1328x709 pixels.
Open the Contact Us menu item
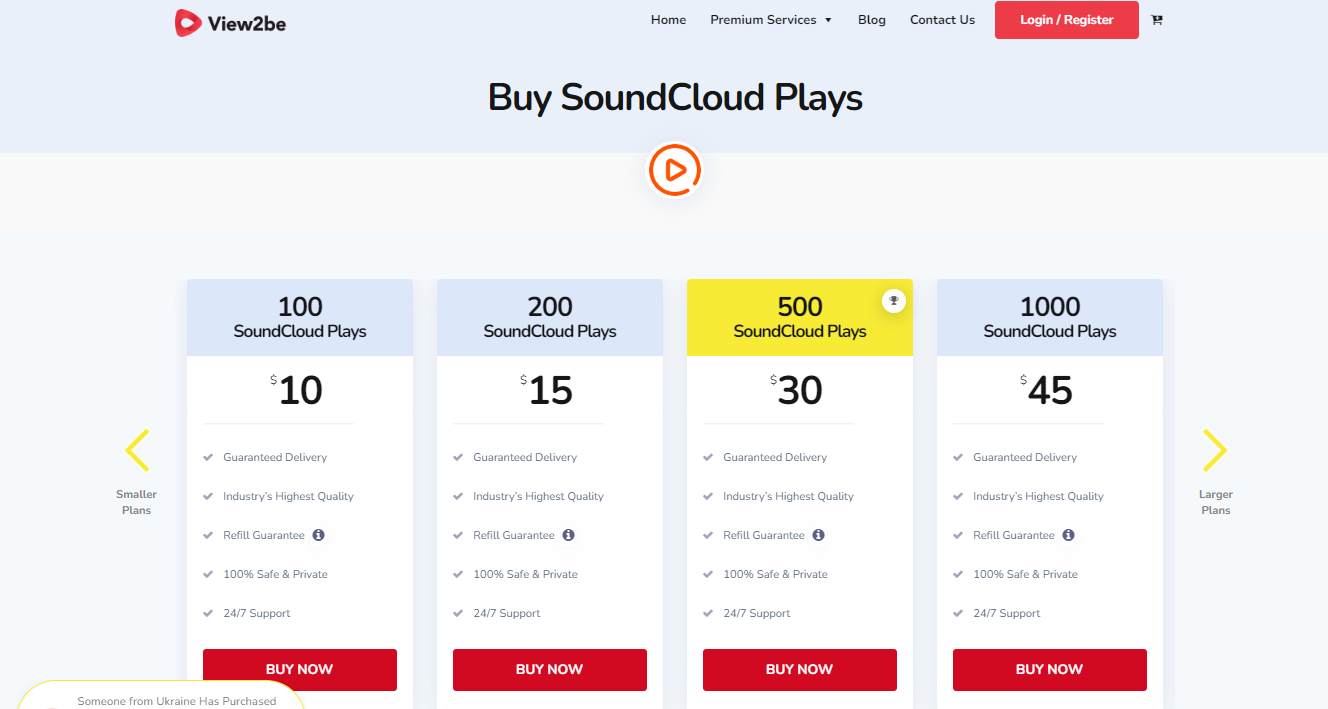coord(942,20)
